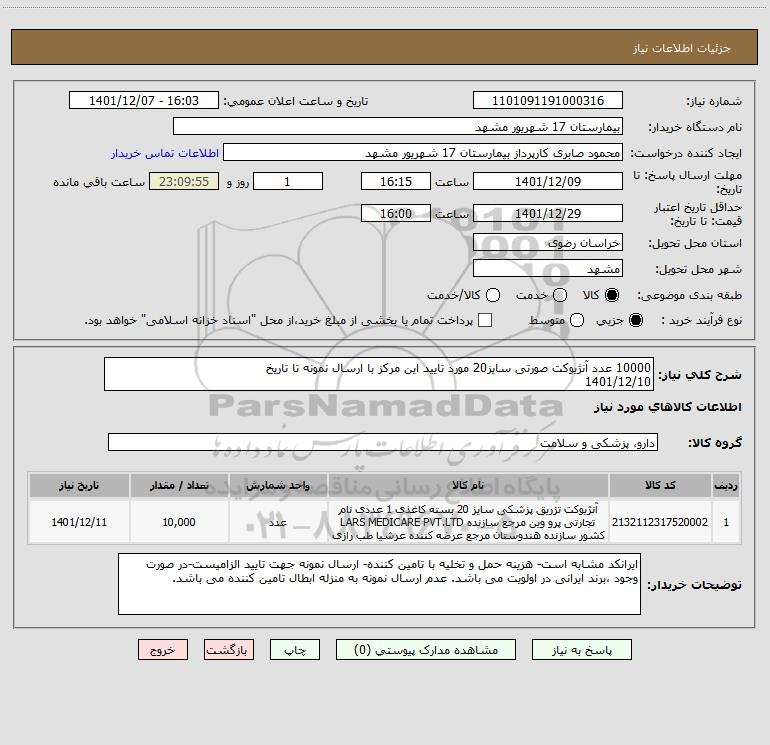Click the response deadline date 1401/12/09 field

(548, 181)
